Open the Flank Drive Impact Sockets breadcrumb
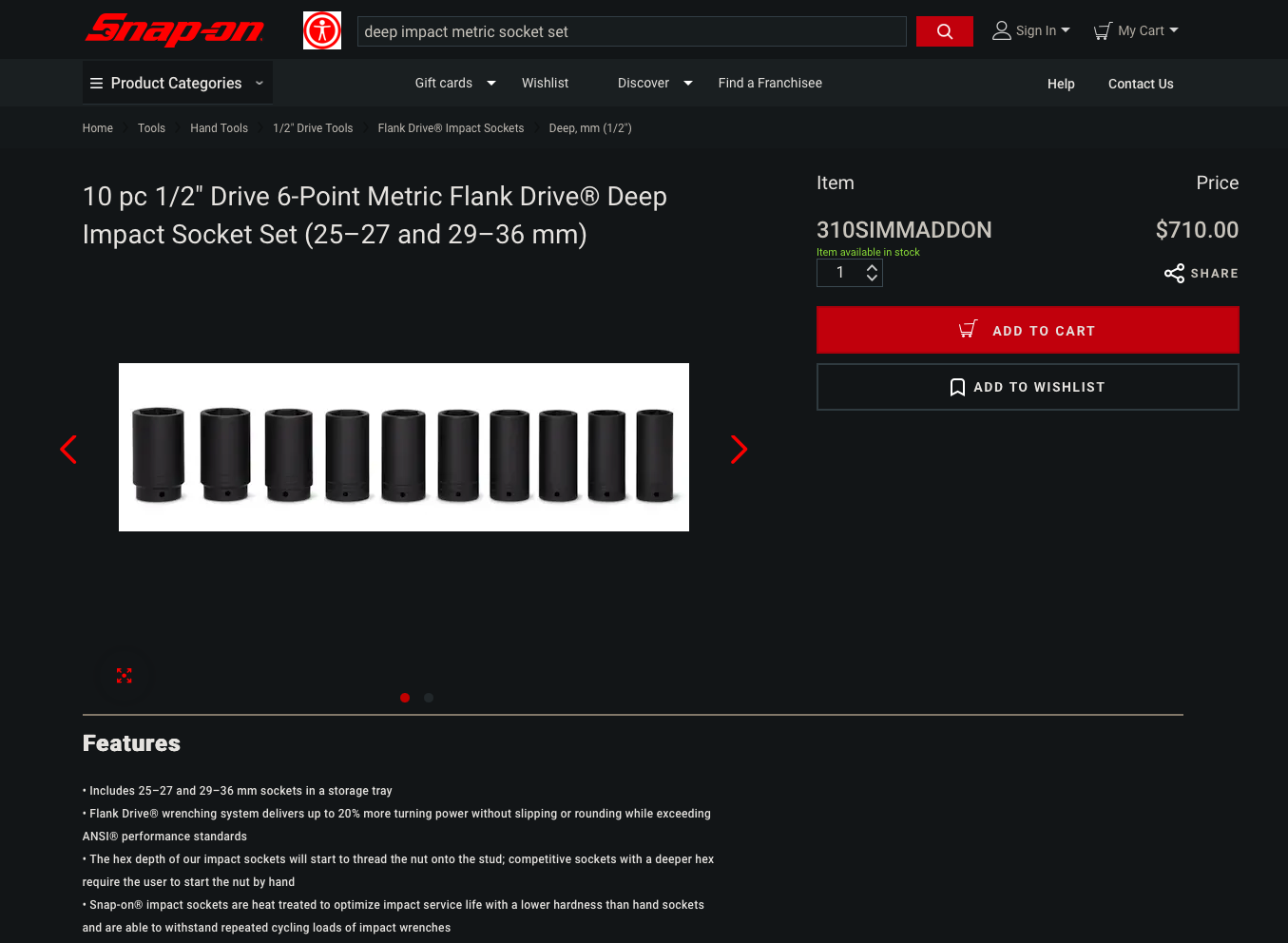This screenshot has height=943, width=1288. pos(451,128)
